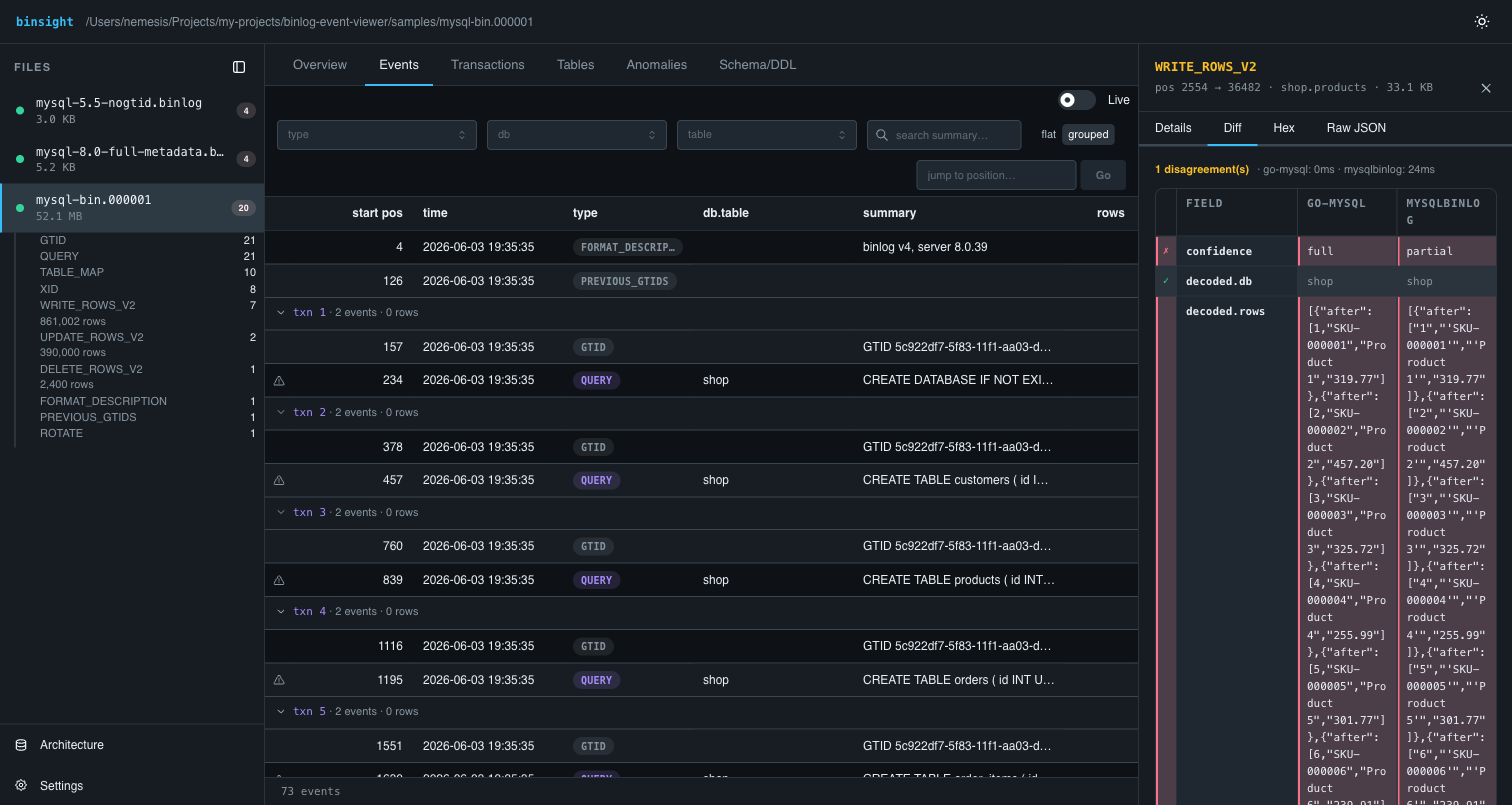This screenshot has width=1512, height=805.
Task: Click the green check on decoded.db row
Action: (x=1166, y=282)
